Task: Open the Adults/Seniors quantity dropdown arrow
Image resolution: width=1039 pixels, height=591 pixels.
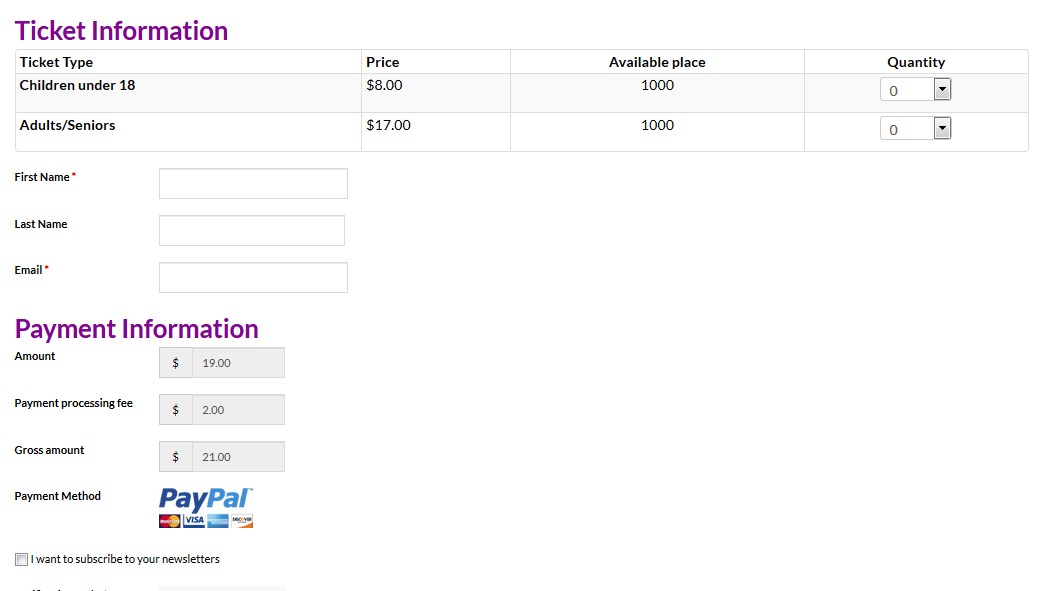Action: [x=942, y=129]
